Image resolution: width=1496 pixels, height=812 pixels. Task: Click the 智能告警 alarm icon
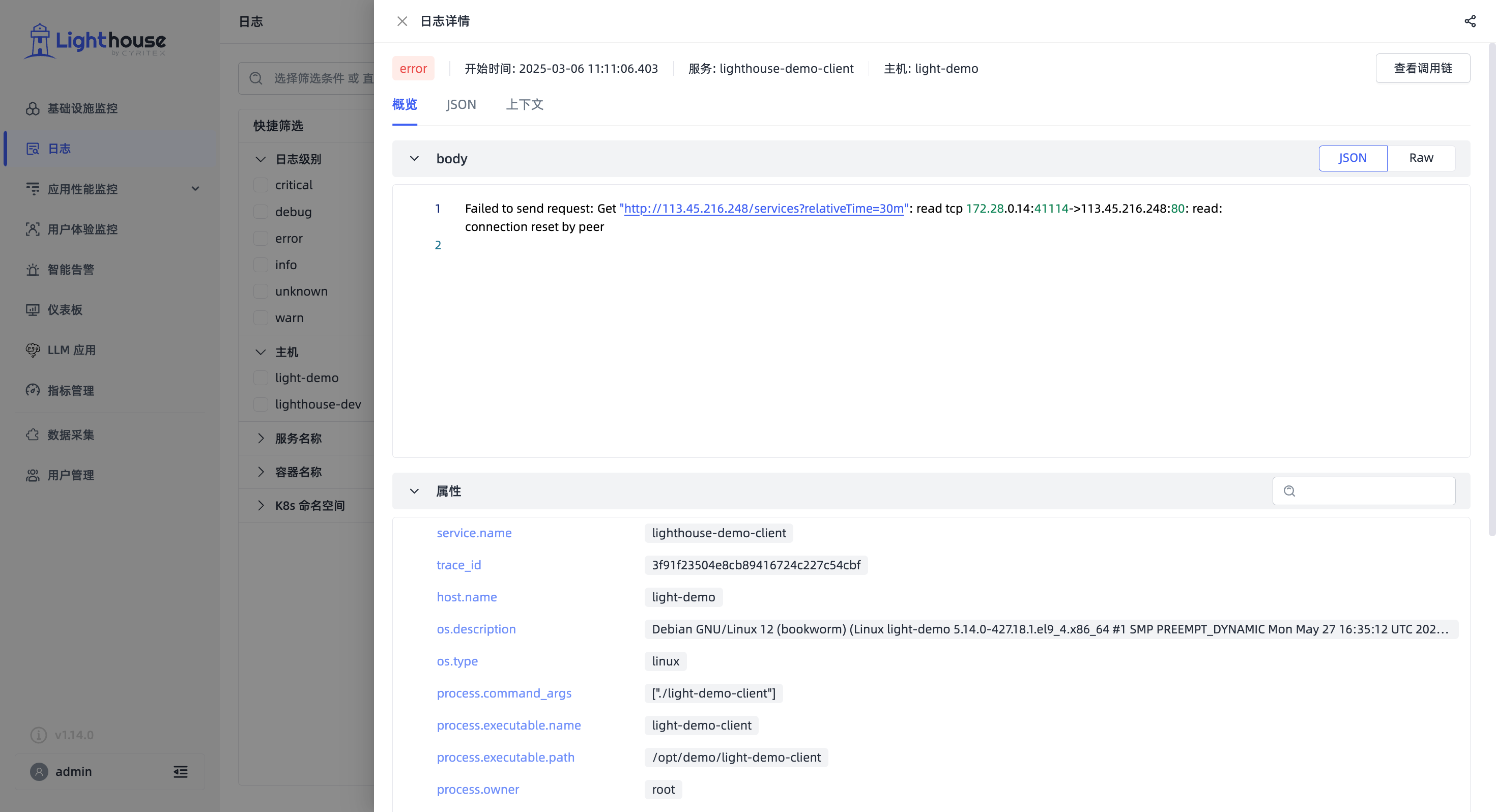pyautogui.click(x=33, y=270)
